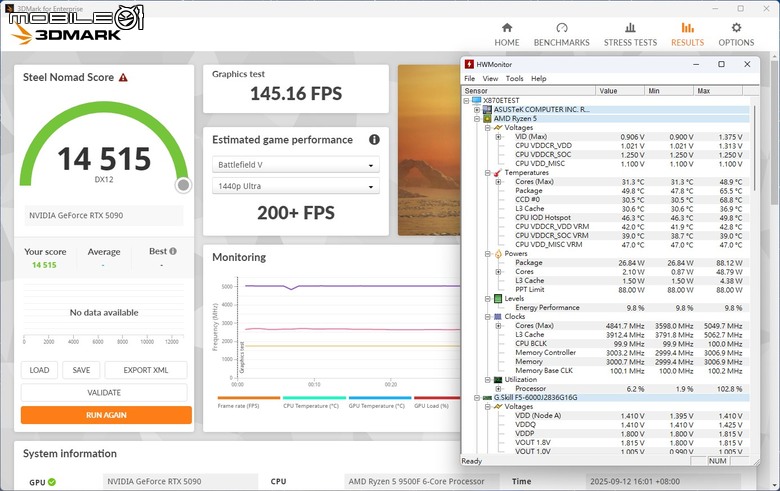The image size is (780, 491).
Task: Expand the Processor utilization row
Action: (498, 389)
